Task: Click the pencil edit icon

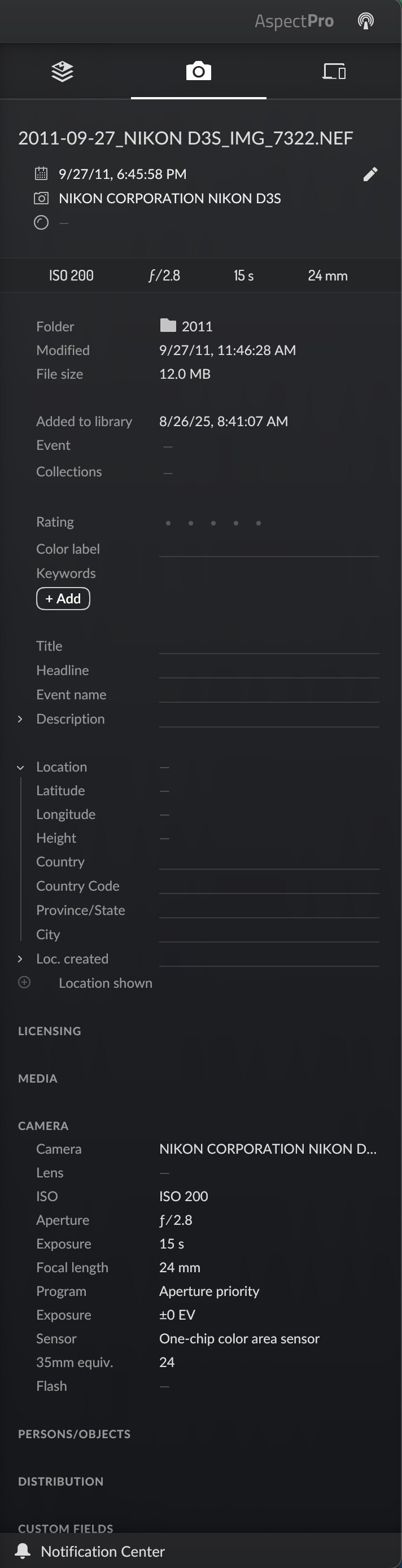Action: pyautogui.click(x=370, y=175)
